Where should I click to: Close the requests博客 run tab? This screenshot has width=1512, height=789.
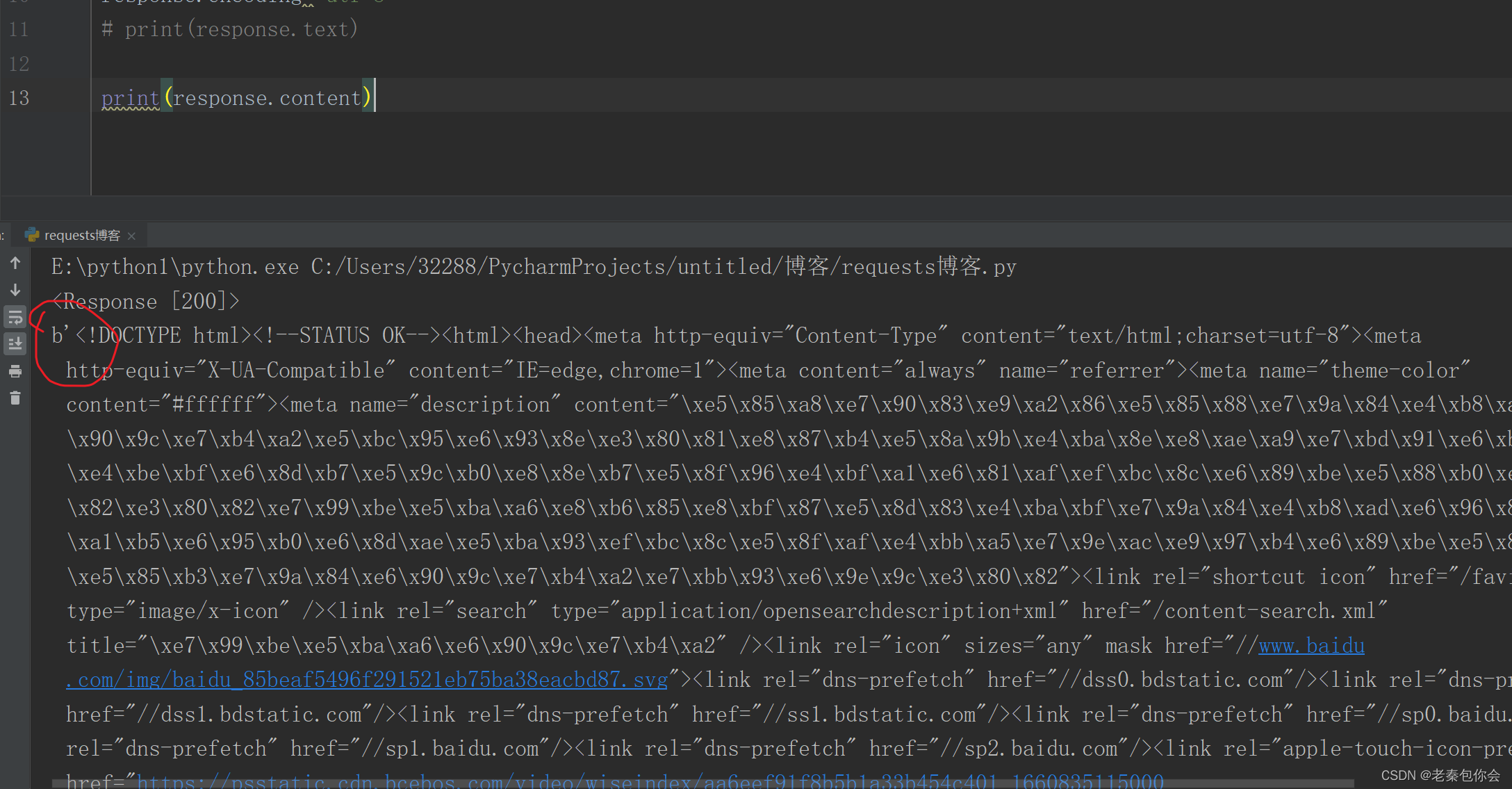click(132, 236)
